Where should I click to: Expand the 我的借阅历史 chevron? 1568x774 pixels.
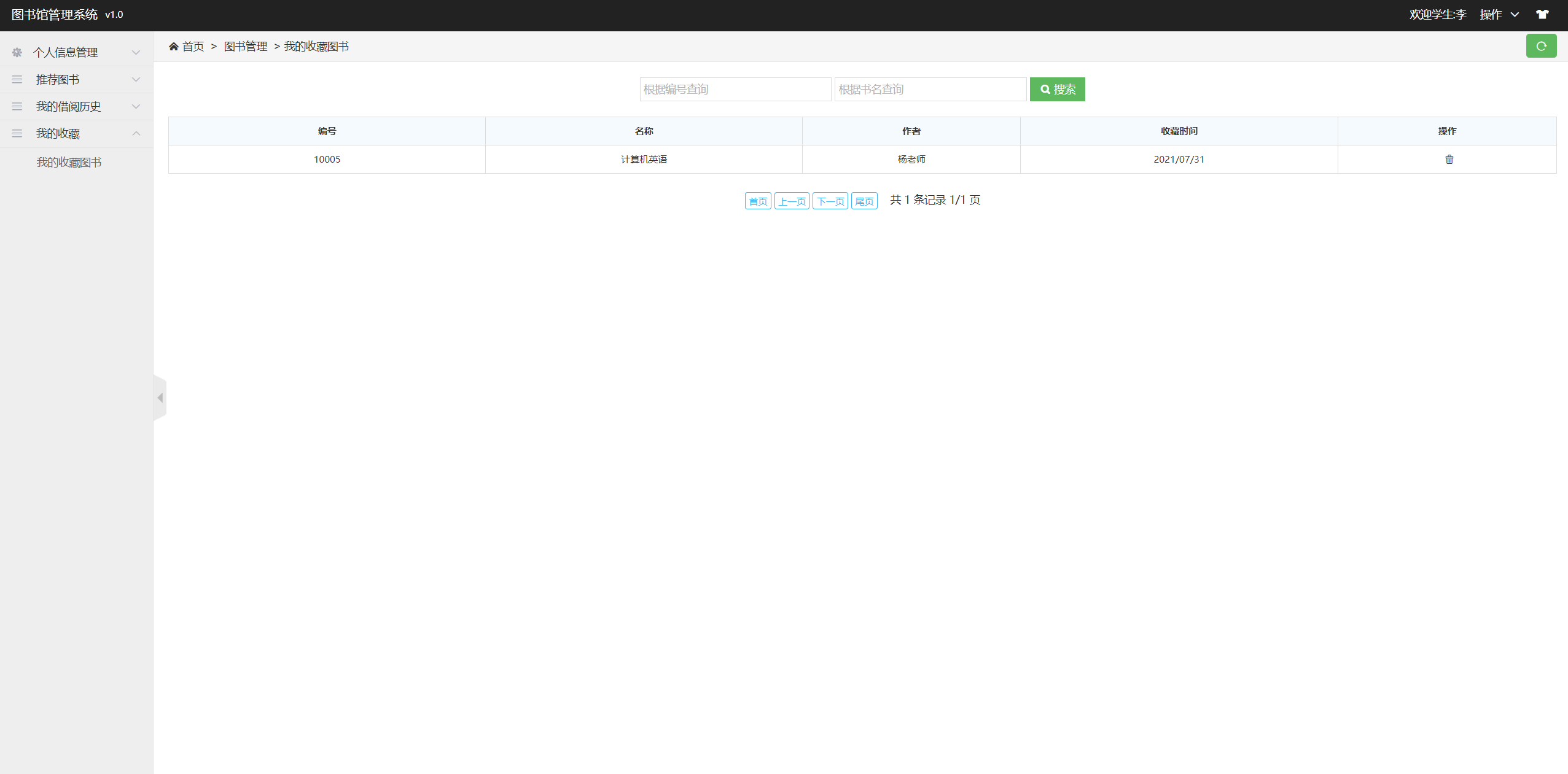tap(136, 107)
